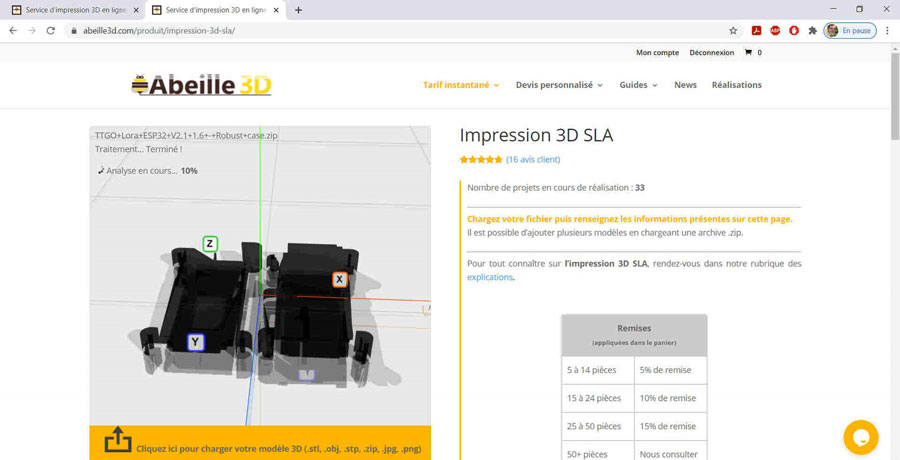Click the Y axis label in viewer
Screen dimensions: 900x460
(196, 343)
